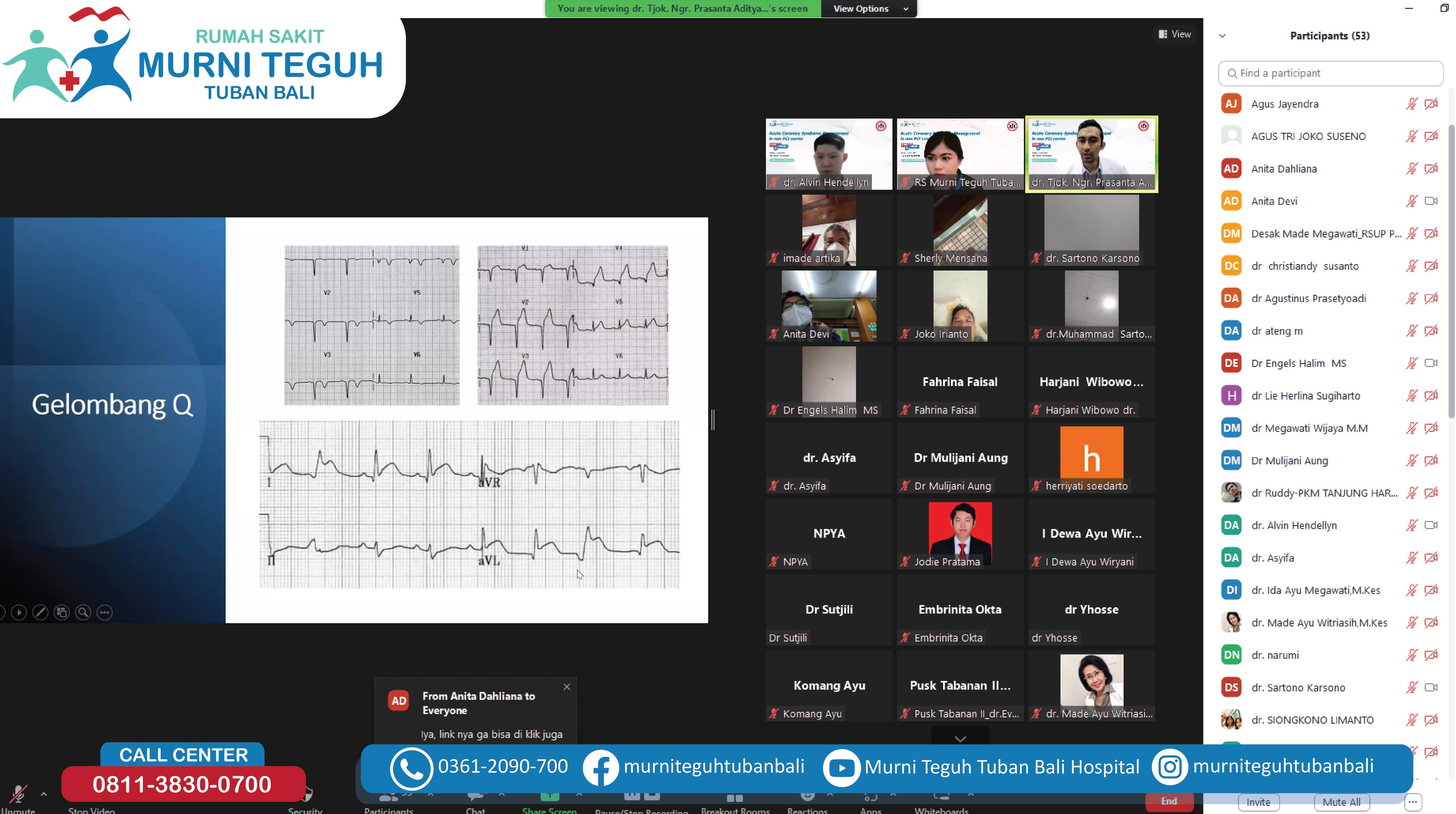Viewport: 1456px width, 814px height.
Task: Click the Invite button
Action: coord(1258,802)
